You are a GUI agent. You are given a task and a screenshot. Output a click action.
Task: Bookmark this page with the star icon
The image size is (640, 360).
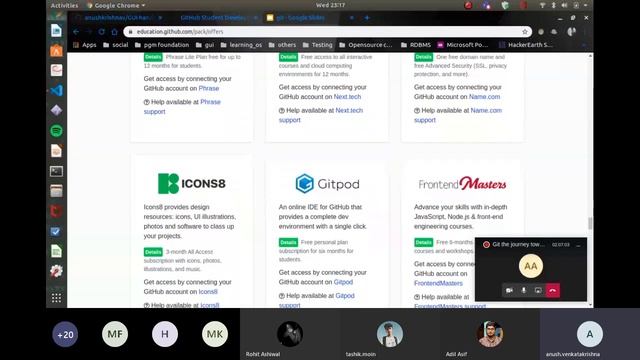click(525, 31)
